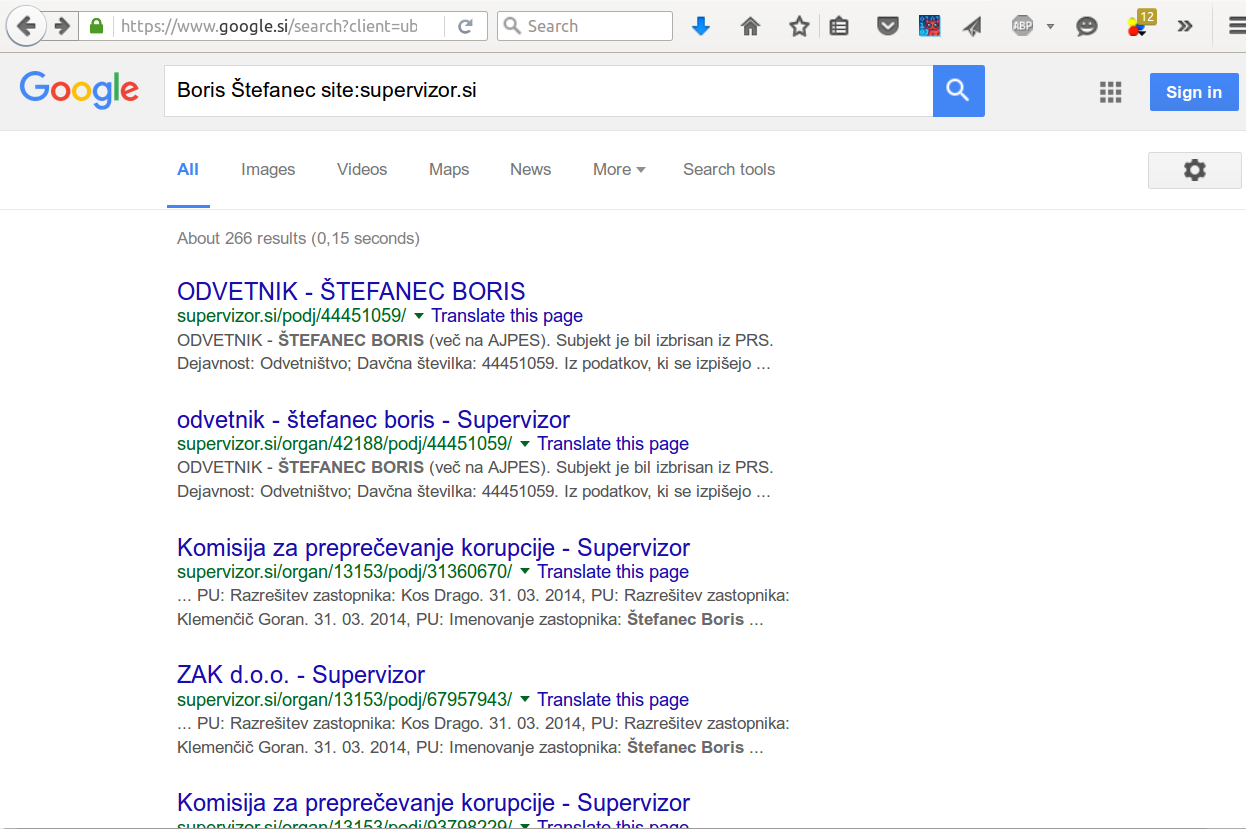Open result 'ODVETNIK - ŠTEFANEC BORIS'
Image resolution: width=1246 pixels, height=829 pixels.
point(351,291)
